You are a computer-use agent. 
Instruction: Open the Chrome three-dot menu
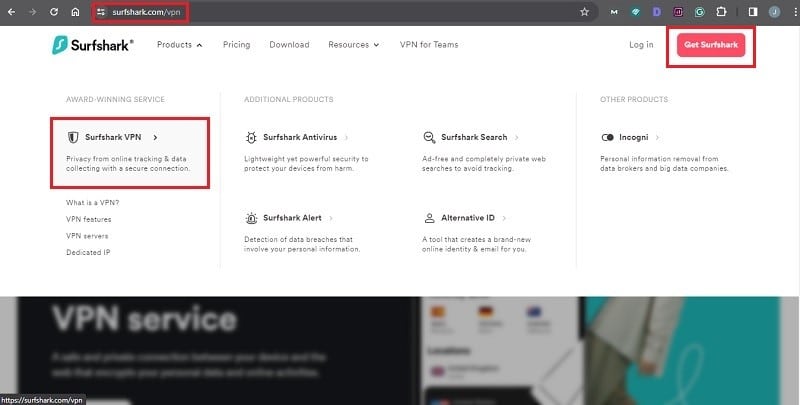(x=794, y=12)
